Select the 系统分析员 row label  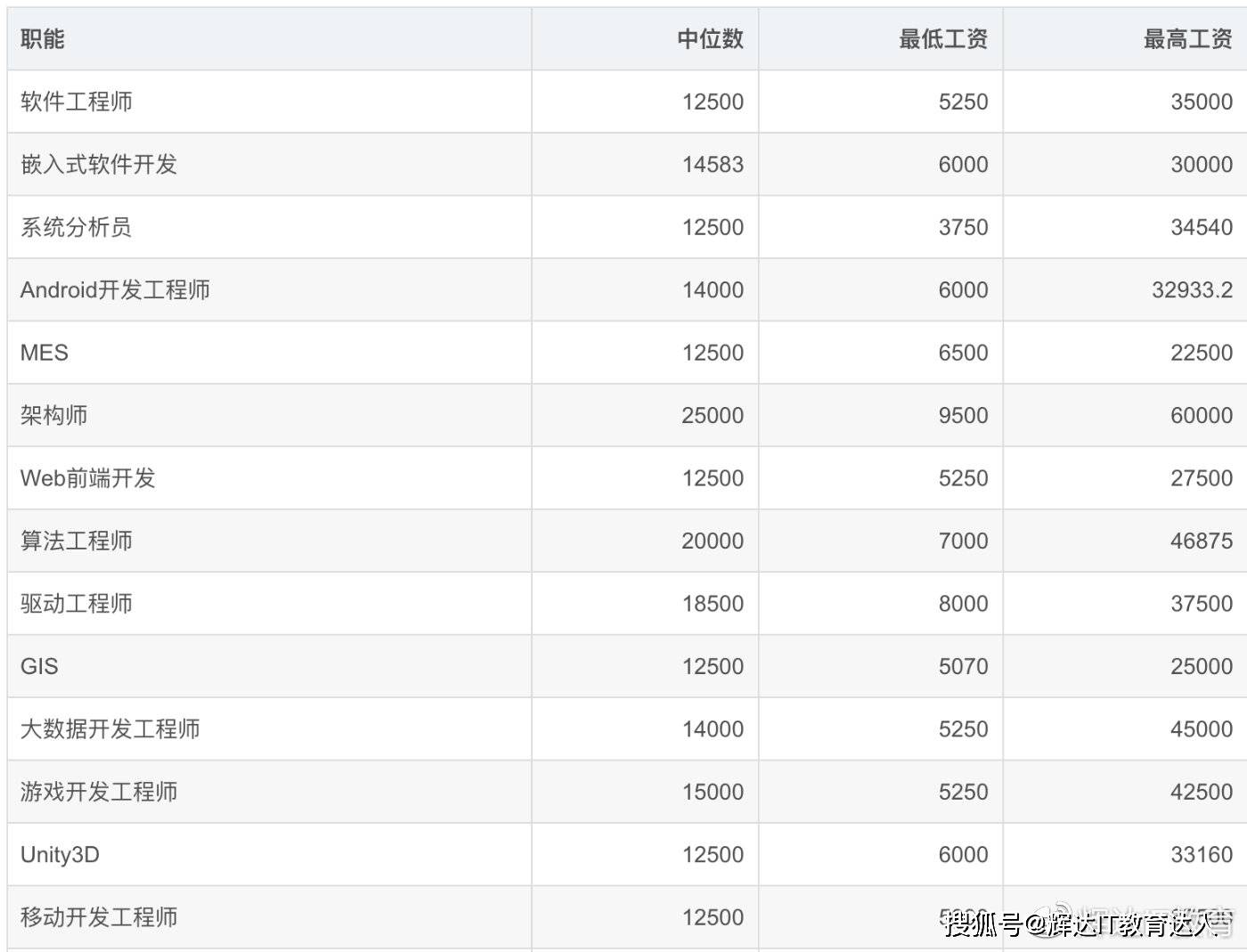click(77, 227)
